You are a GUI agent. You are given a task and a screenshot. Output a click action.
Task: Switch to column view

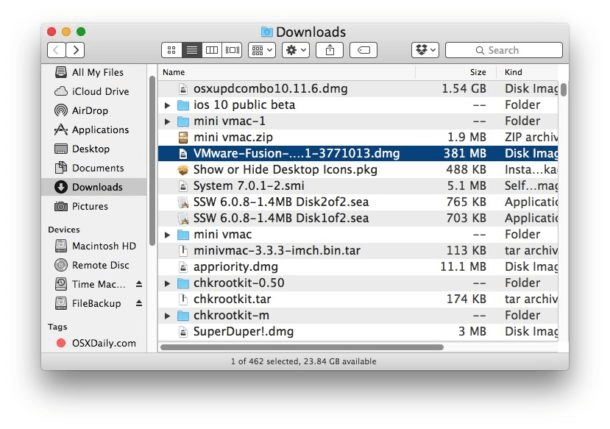(x=212, y=50)
